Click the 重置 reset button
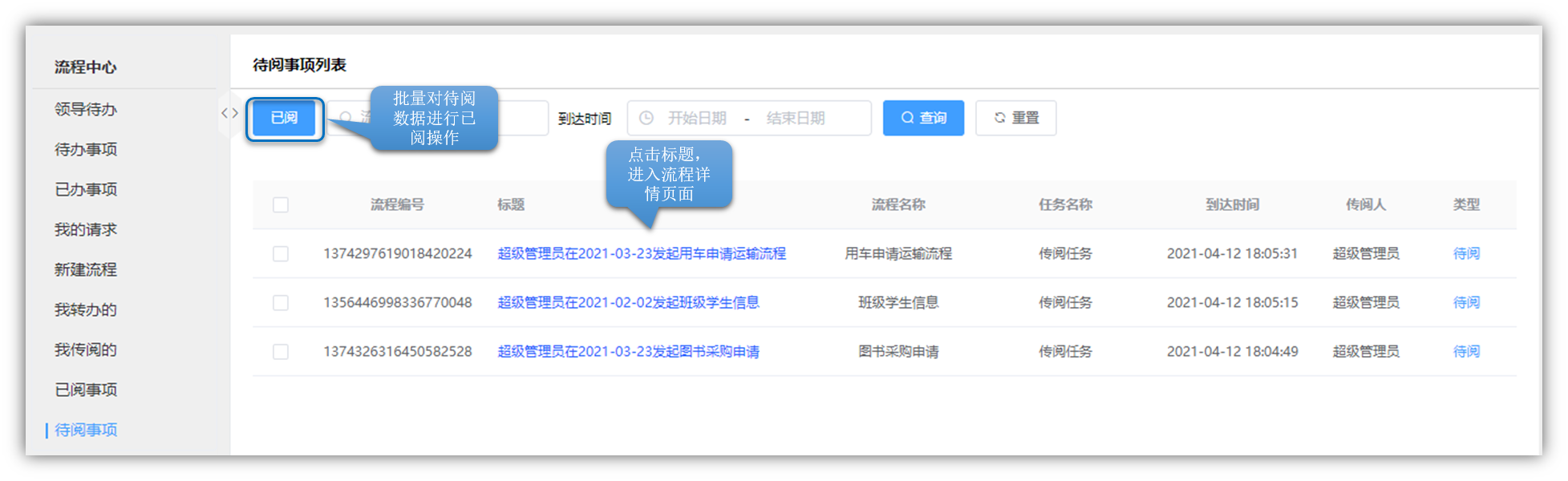The height and width of the screenshot is (481, 1568). coord(1015,118)
